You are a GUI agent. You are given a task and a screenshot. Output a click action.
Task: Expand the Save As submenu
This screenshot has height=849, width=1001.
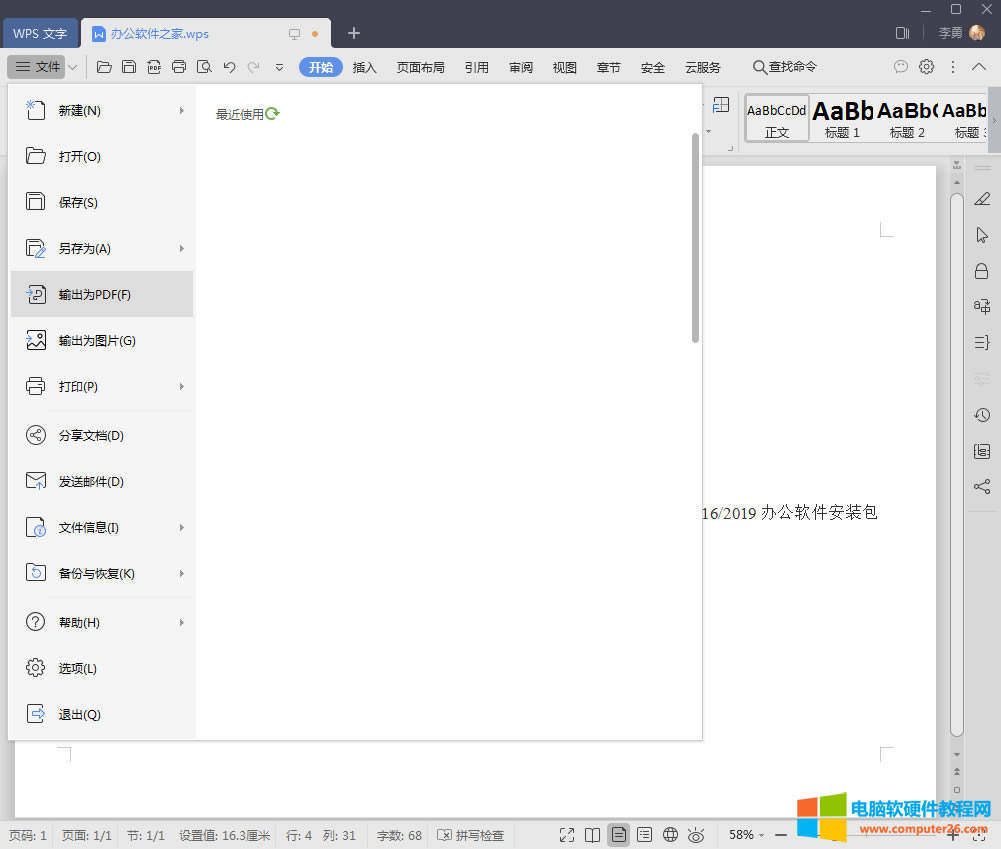181,248
